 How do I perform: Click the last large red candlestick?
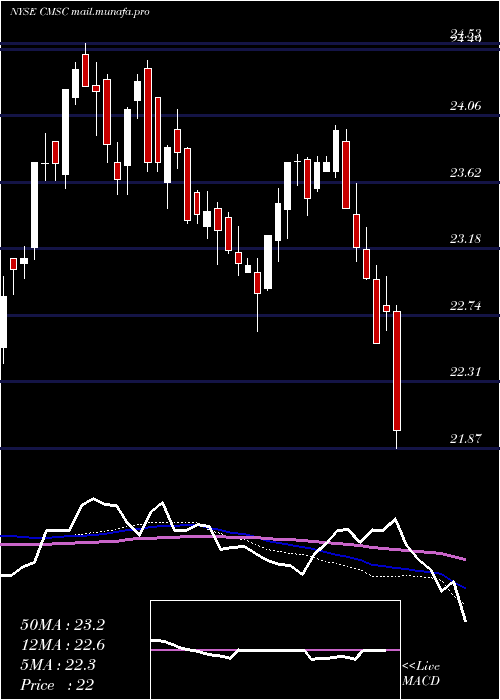pos(397,371)
